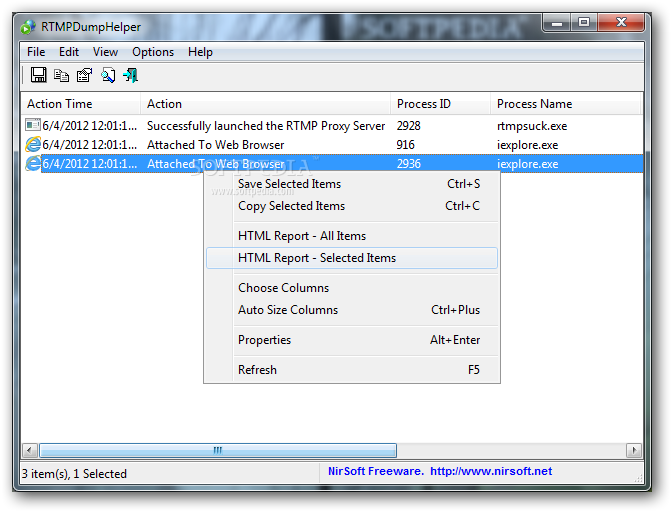
Task: Select HTML Report - Selected Items
Action: [x=352, y=258]
